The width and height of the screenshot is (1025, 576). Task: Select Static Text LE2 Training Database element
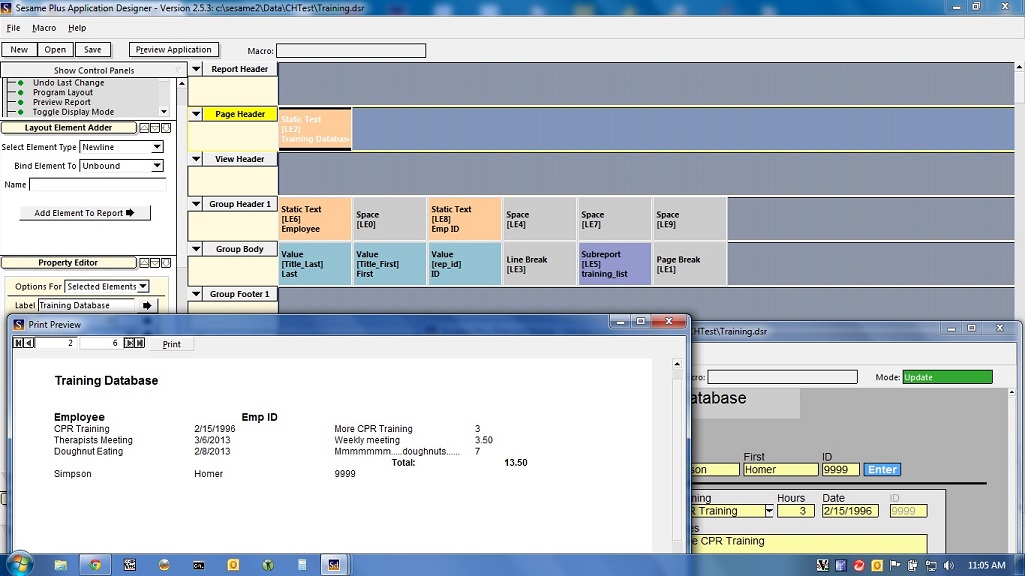(315, 129)
